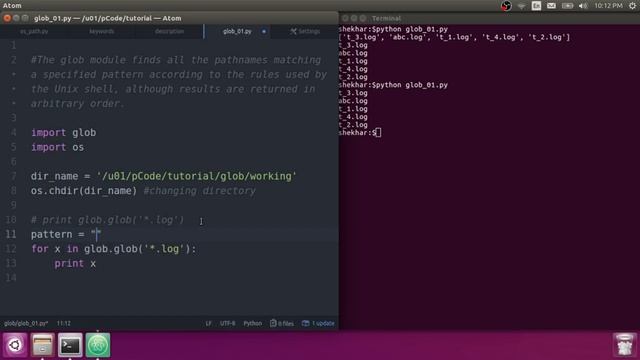Screen dimensions: 640x360
Task: Switch to the description tab
Action: coord(169,31)
